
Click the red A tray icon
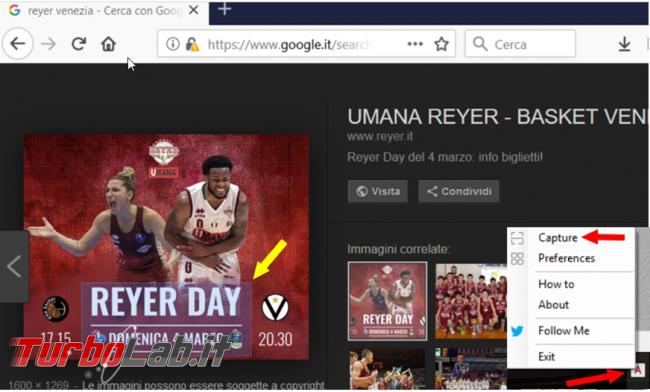637,370
